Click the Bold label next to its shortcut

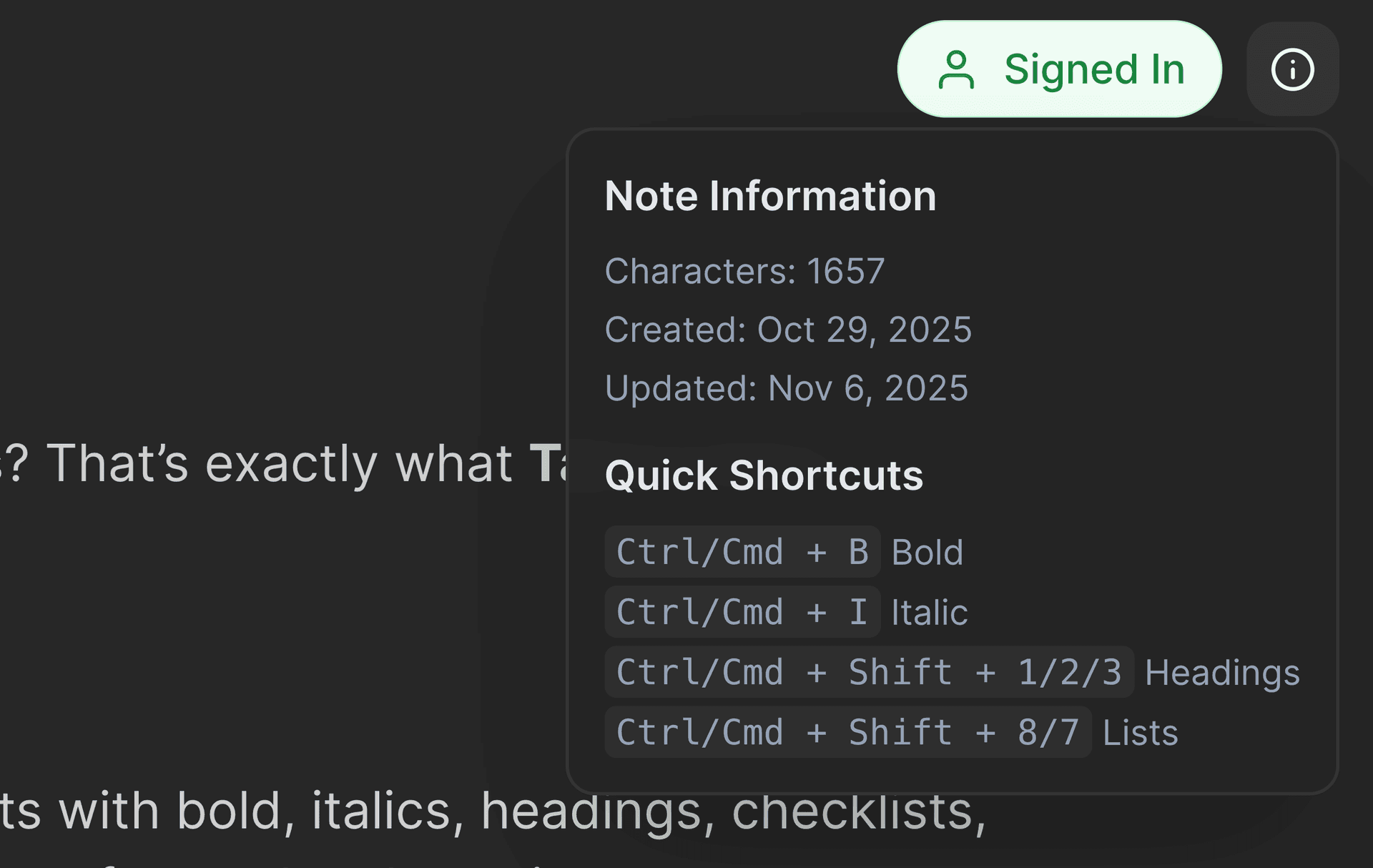point(927,551)
